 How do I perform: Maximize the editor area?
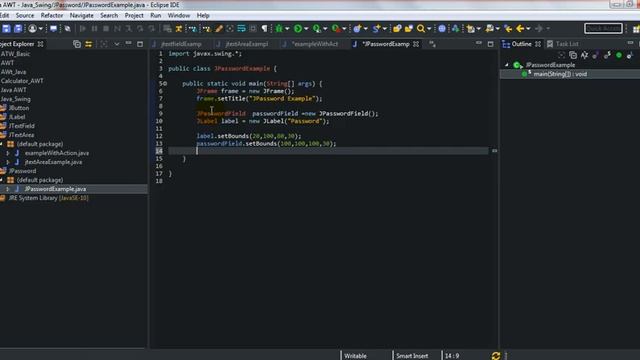pyautogui.click(x=490, y=44)
